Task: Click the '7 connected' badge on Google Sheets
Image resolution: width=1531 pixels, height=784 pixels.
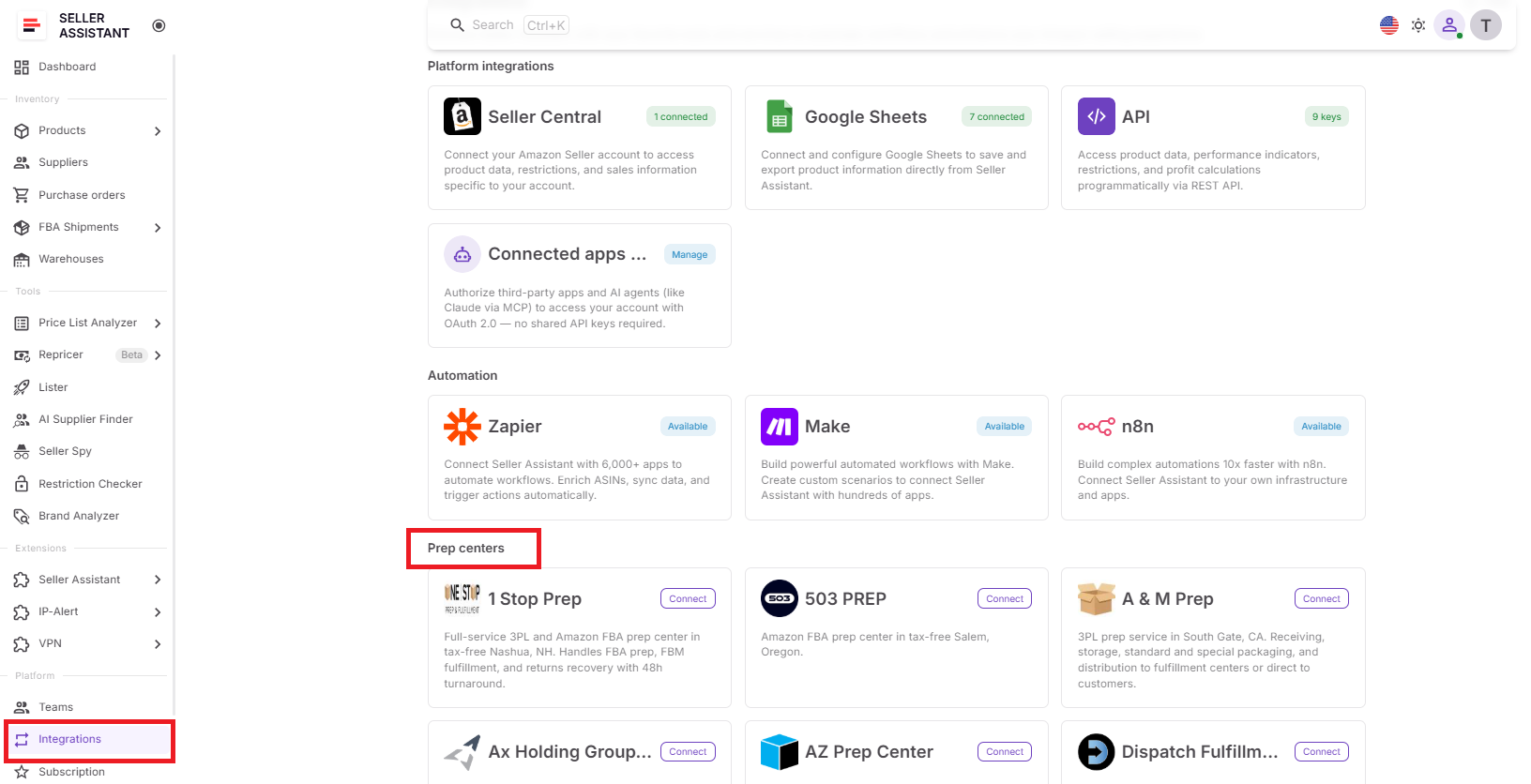Action: (997, 116)
